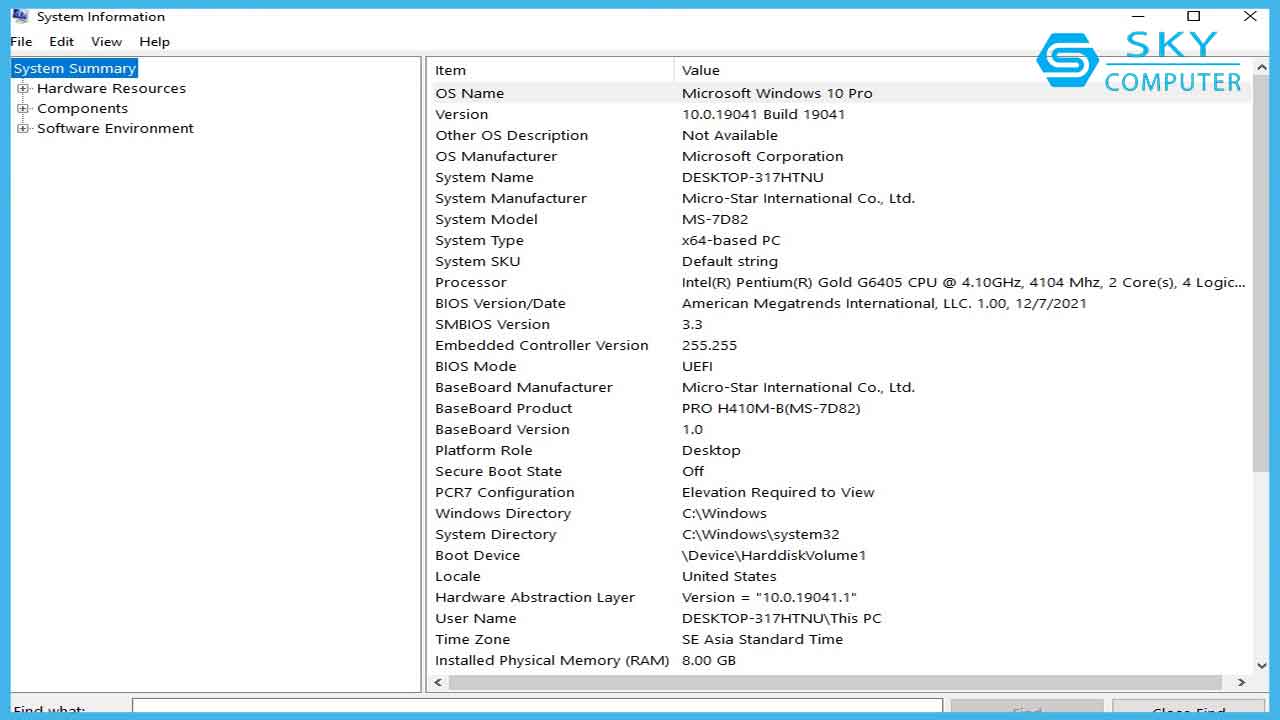Select the BaseBoard Manufacturer row
The image size is (1280, 720).
click(840, 387)
